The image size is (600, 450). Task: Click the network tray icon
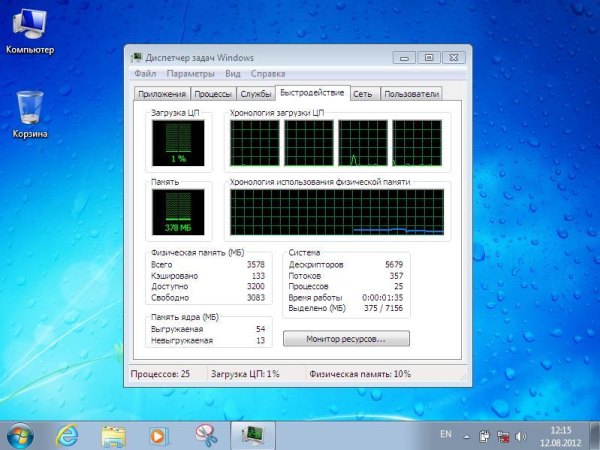(x=500, y=435)
